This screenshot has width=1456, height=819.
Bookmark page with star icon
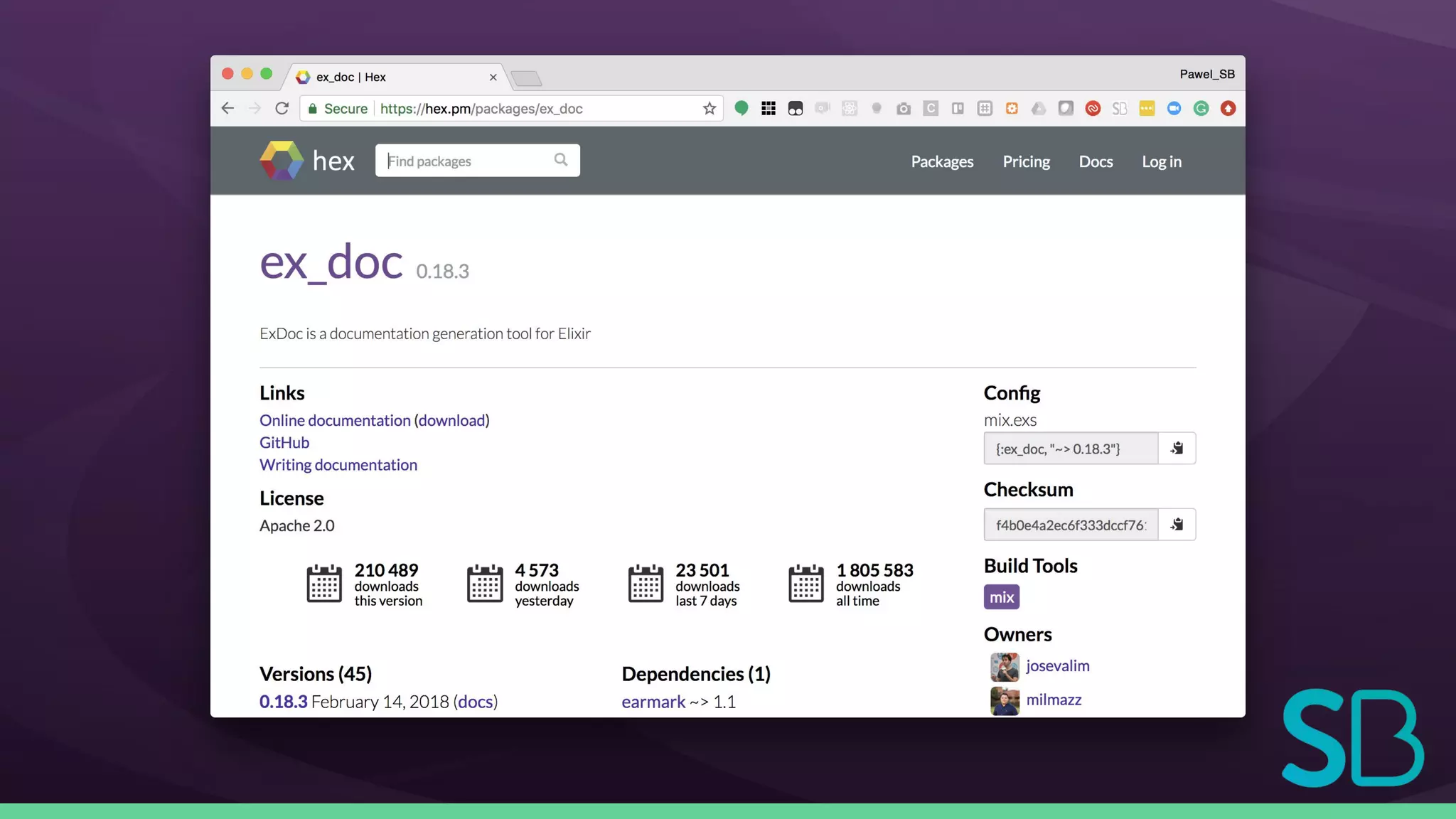point(709,109)
